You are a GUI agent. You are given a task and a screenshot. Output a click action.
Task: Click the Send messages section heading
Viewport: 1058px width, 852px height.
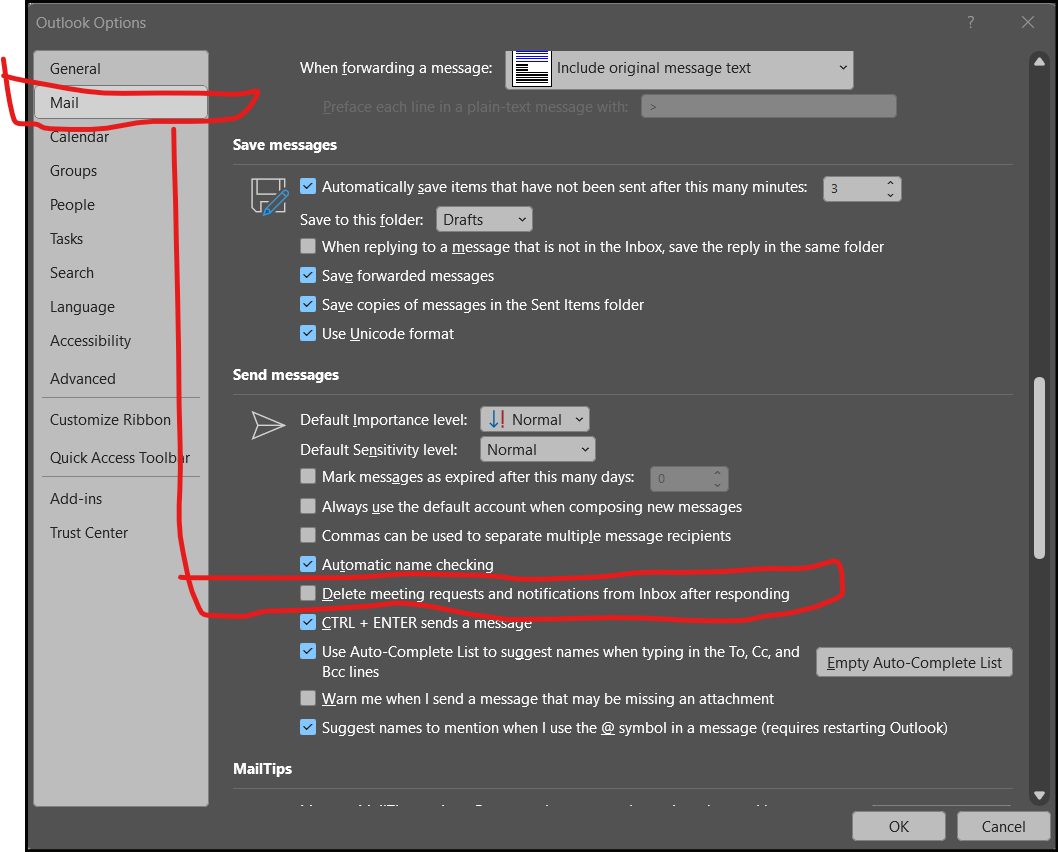(x=285, y=375)
